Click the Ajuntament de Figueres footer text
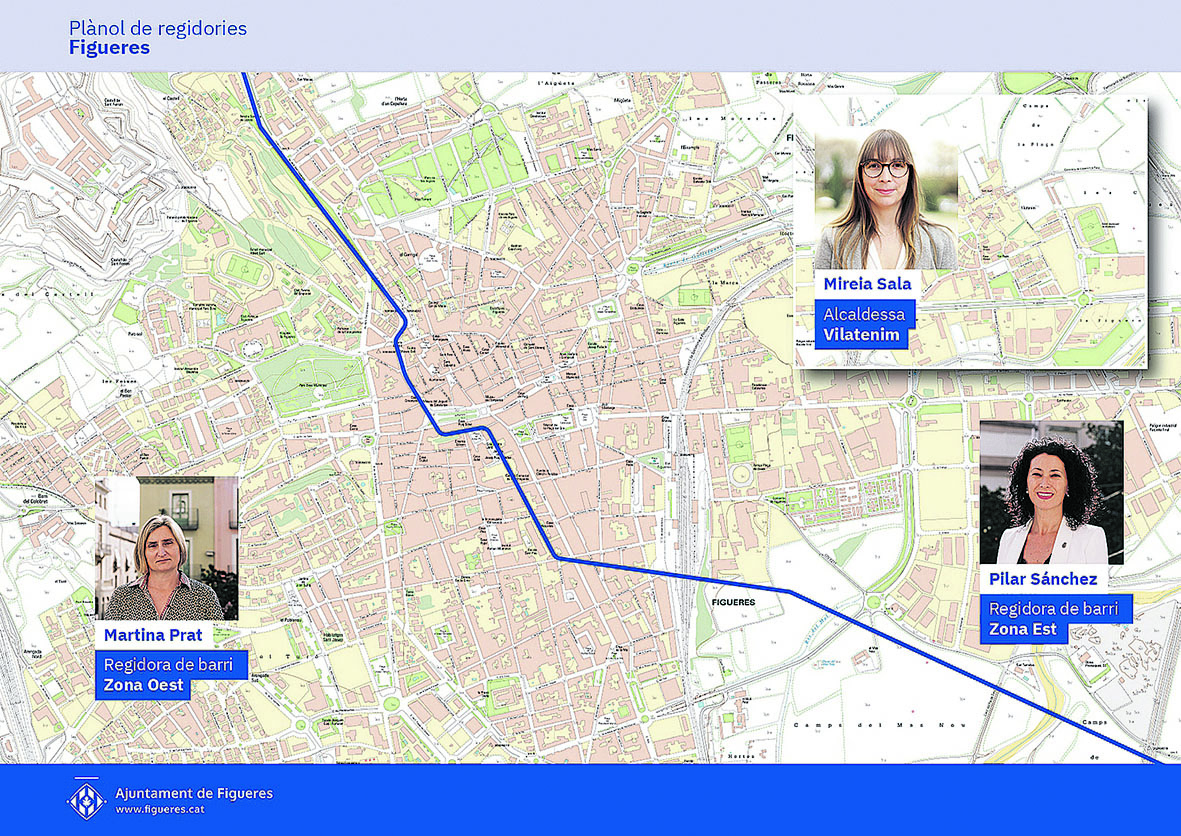This screenshot has height=836, width=1181. [194, 793]
